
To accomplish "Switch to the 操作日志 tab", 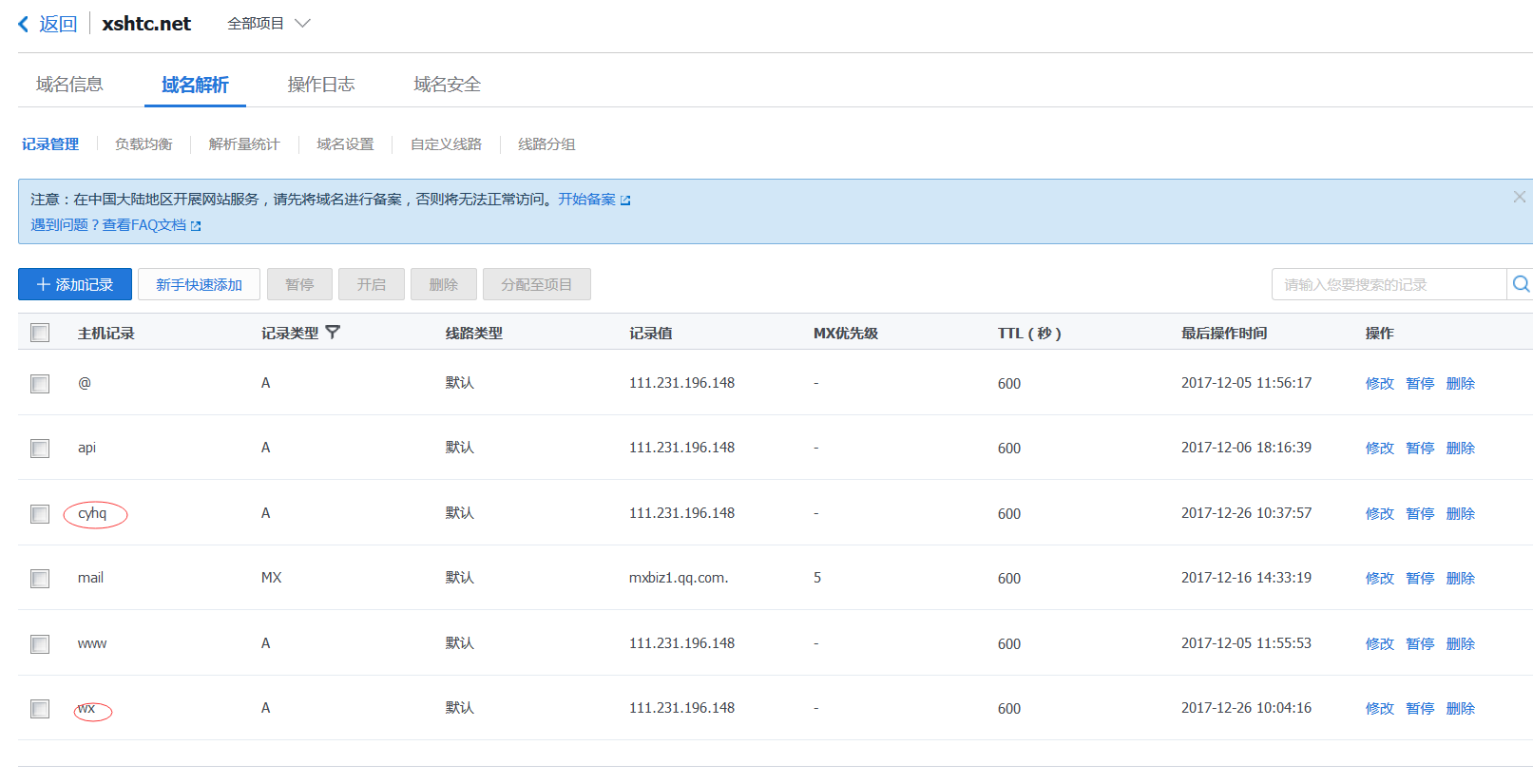I will pos(321,85).
